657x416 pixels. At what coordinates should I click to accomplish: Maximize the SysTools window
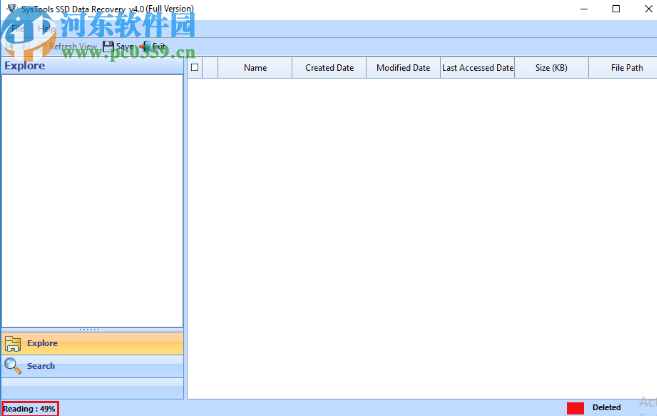616,9
